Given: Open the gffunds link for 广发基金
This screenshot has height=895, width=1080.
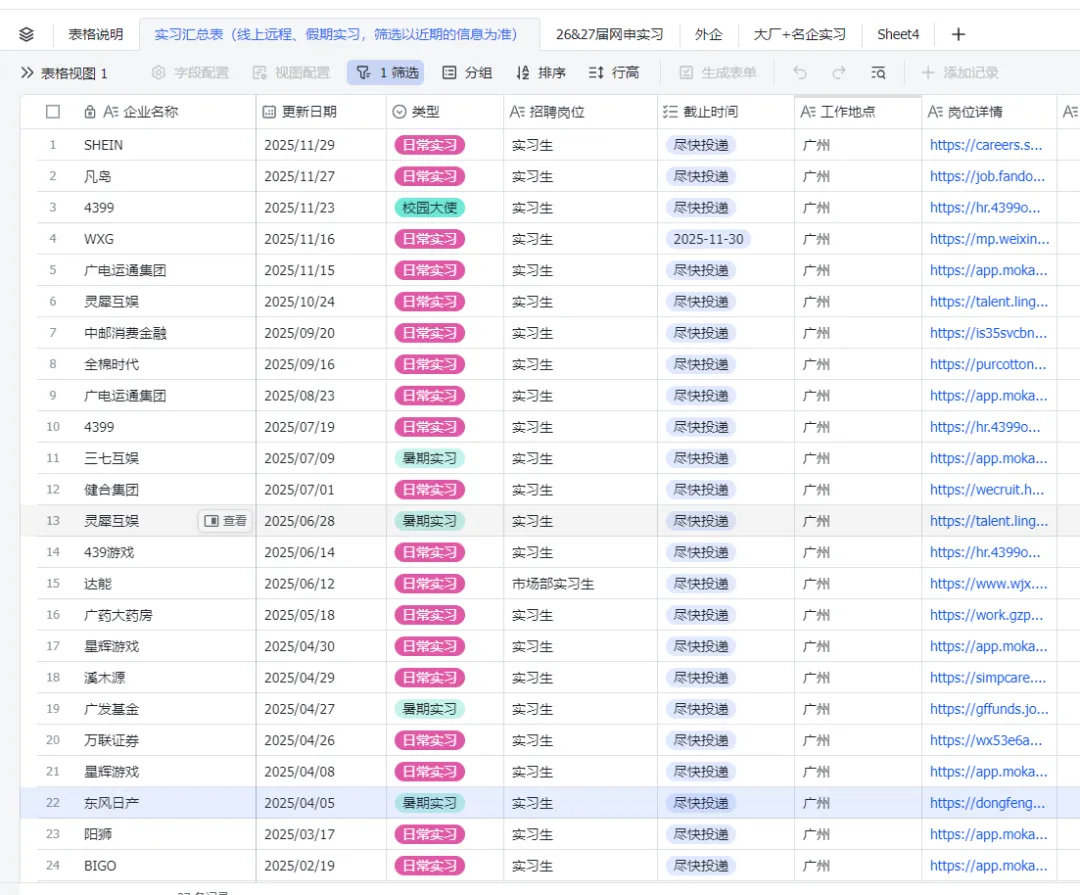Looking at the screenshot, I should [989, 709].
